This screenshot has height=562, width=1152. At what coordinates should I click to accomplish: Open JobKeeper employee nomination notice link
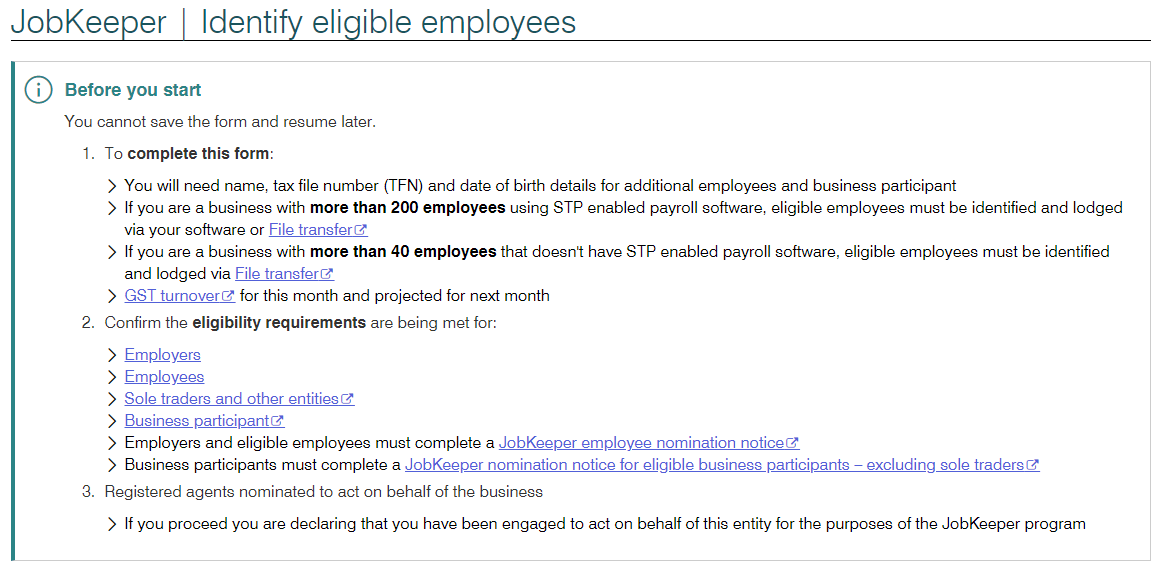(x=642, y=443)
